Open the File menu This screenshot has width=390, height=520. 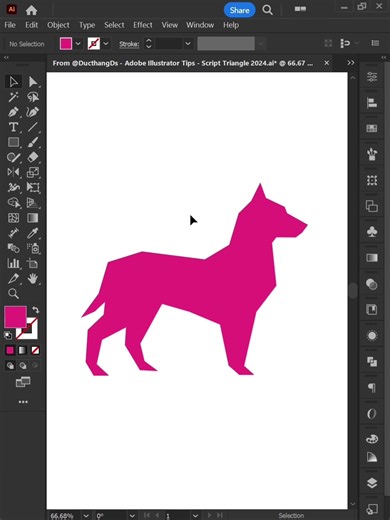[x=10, y=25]
